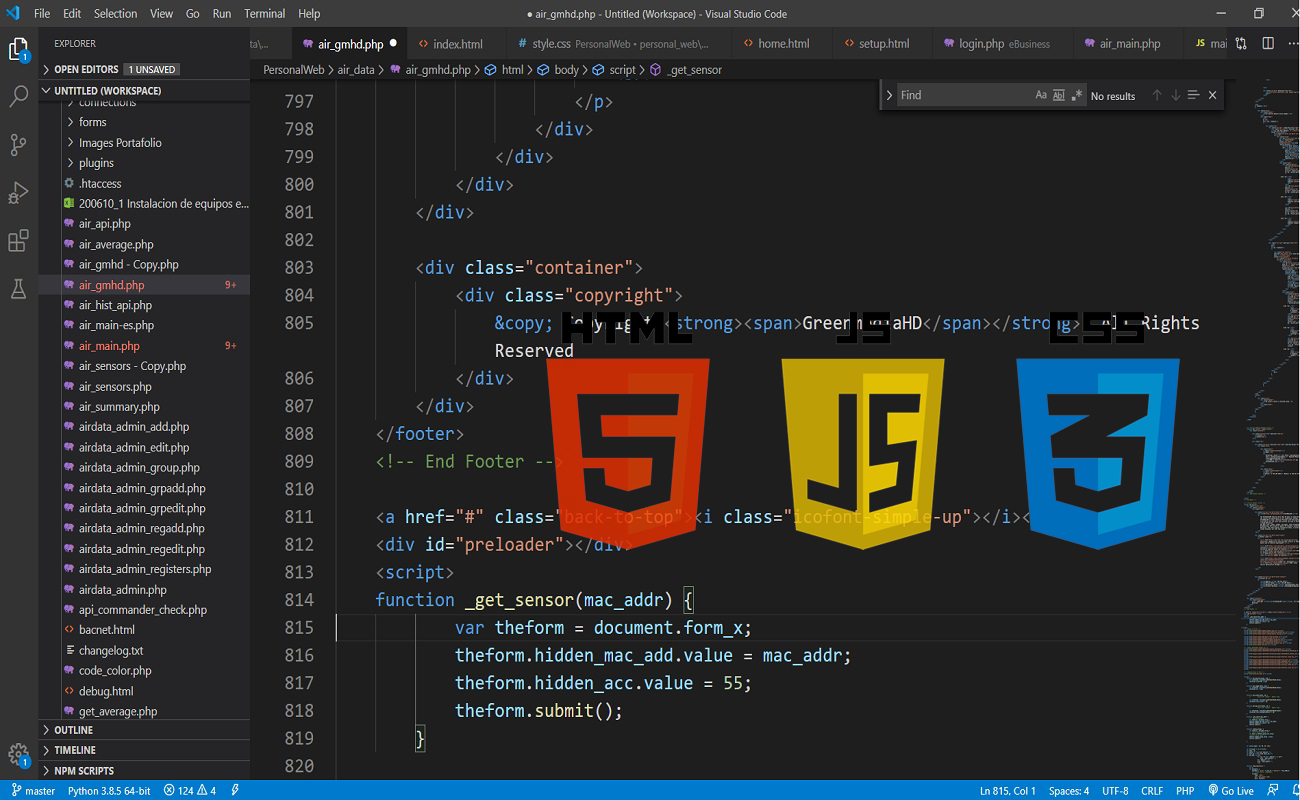
Task: Click the master branch indicator
Action: (x=33, y=791)
